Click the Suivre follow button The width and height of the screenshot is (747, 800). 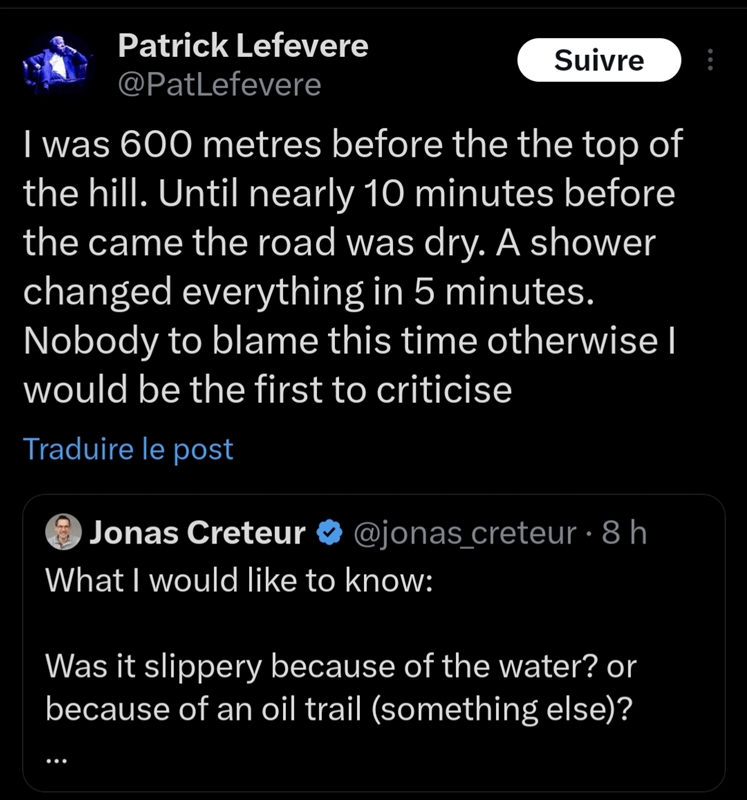point(599,61)
